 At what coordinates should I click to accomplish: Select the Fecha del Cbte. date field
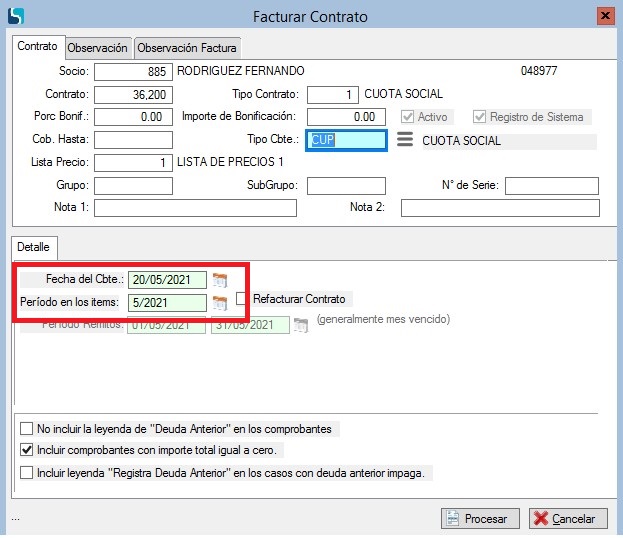tap(168, 280)
